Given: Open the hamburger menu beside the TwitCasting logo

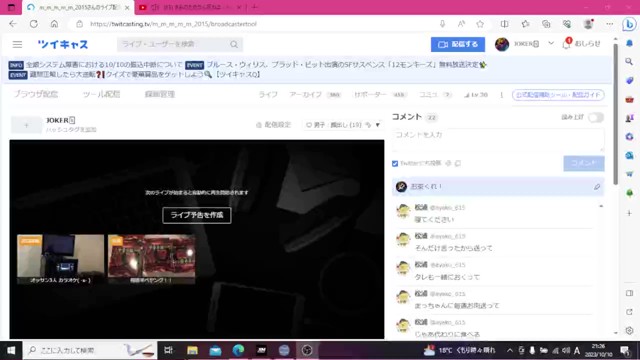Looking at the screenshot, I should tap(17, 44).
